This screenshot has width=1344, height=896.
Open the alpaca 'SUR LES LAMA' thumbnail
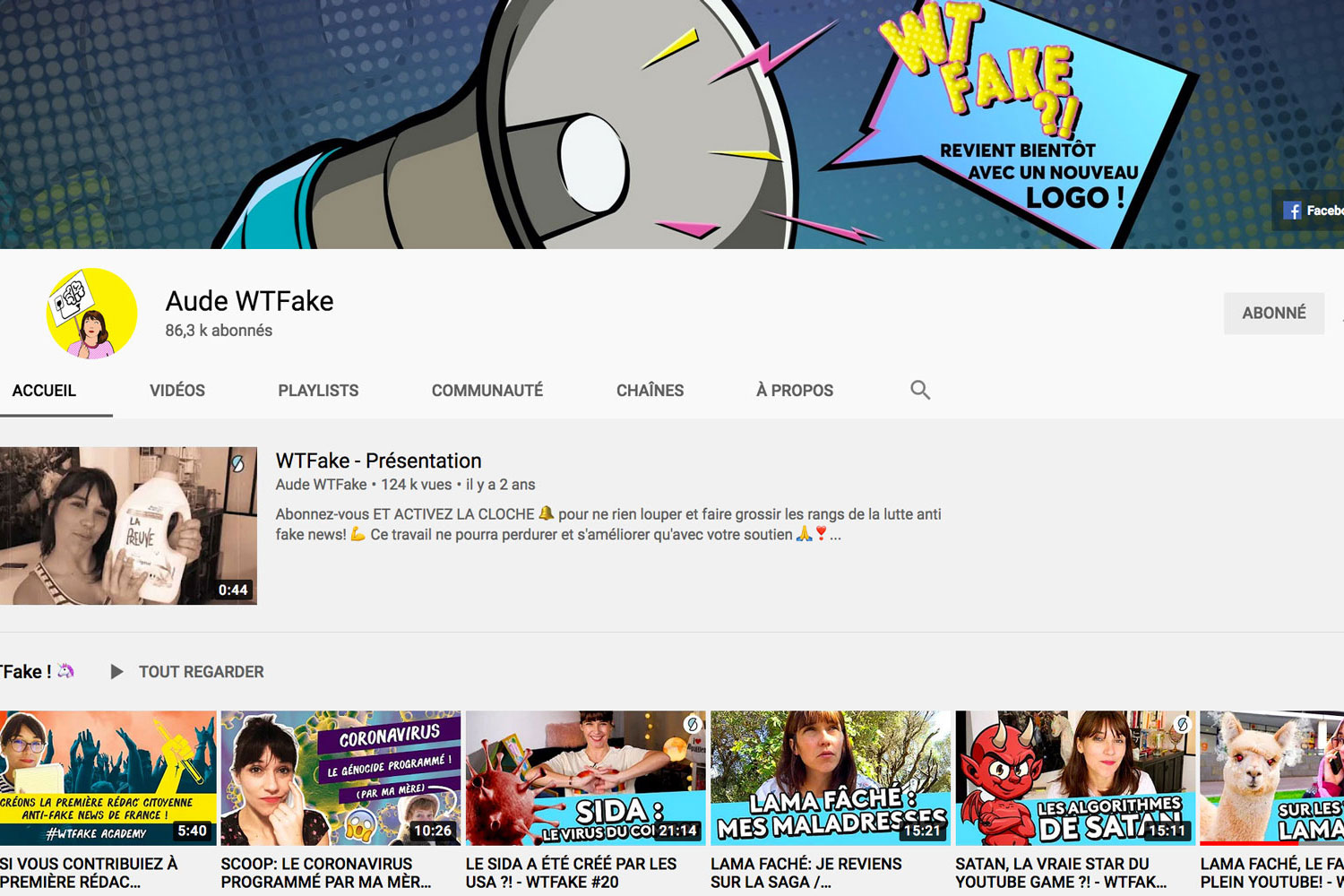point(1272,779)
